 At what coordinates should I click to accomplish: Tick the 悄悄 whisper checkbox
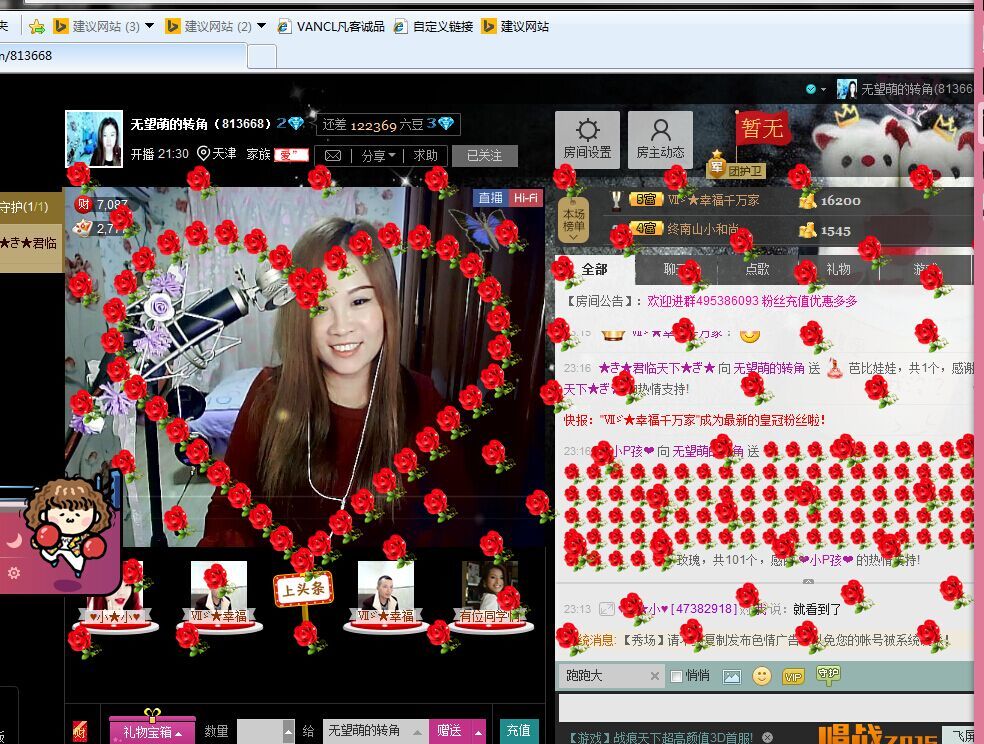pos(676,676)
